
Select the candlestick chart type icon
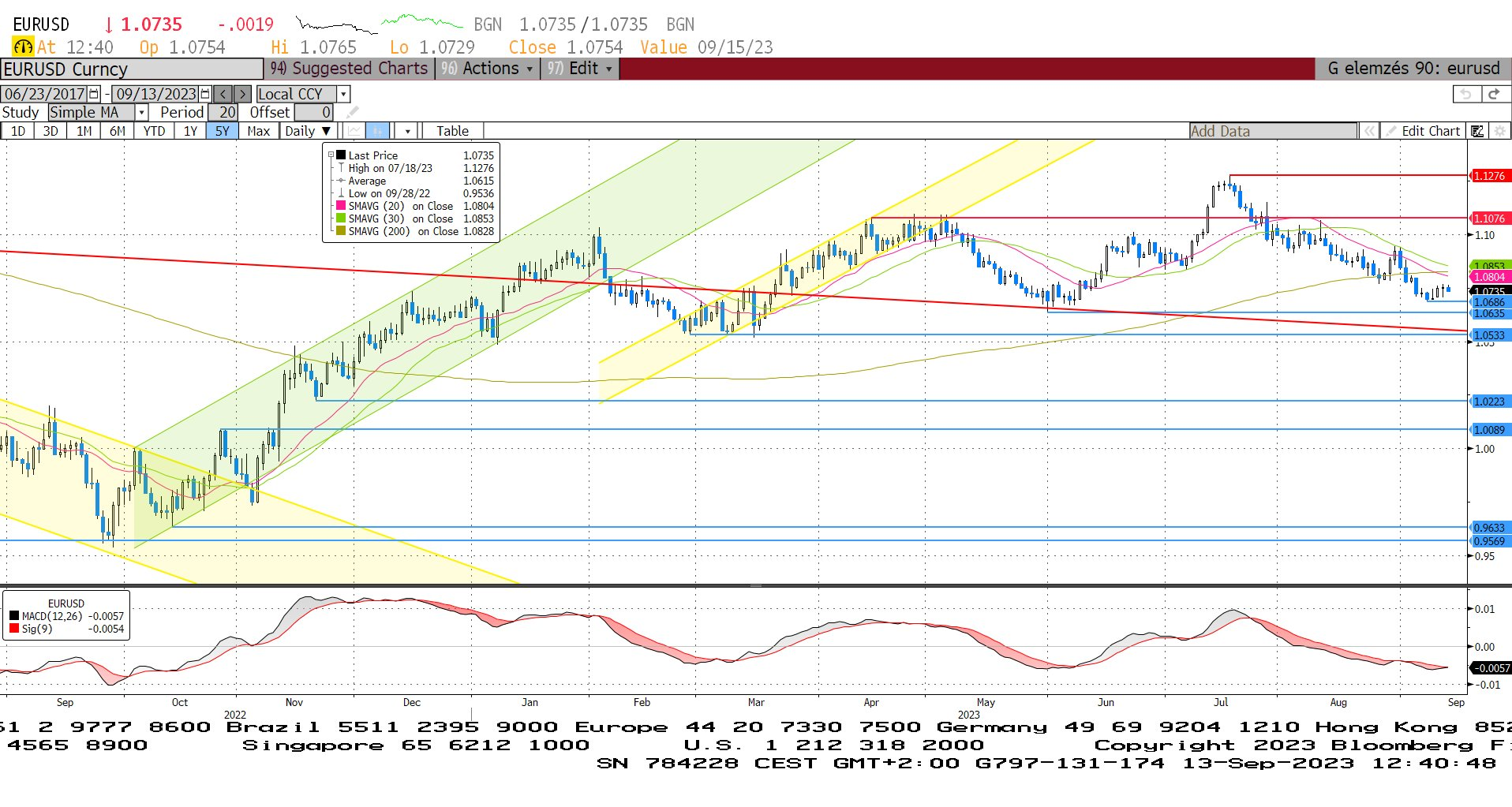tap(378, 131)
